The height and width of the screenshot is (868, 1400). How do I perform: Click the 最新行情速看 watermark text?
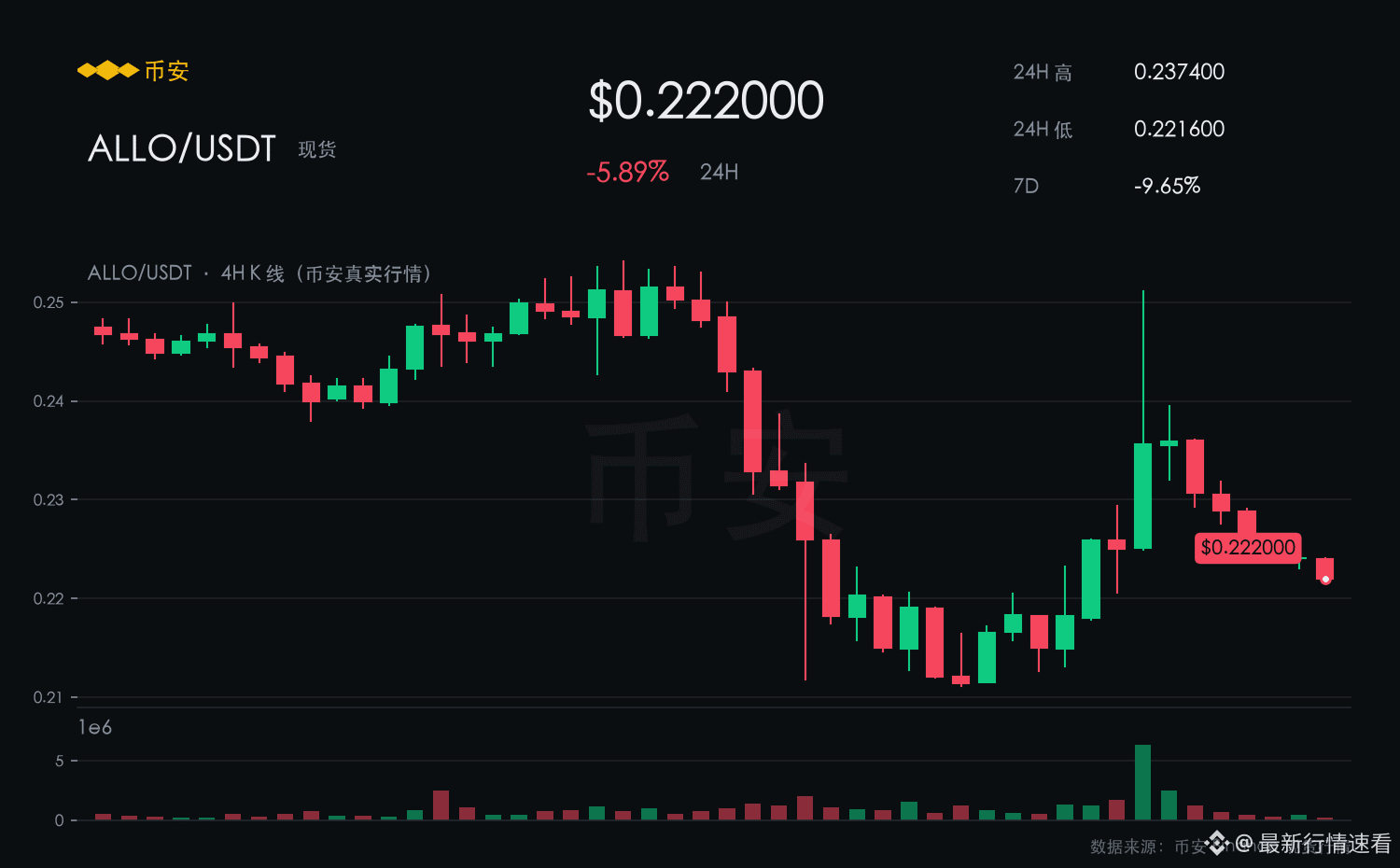click(x=1325, y=844)
